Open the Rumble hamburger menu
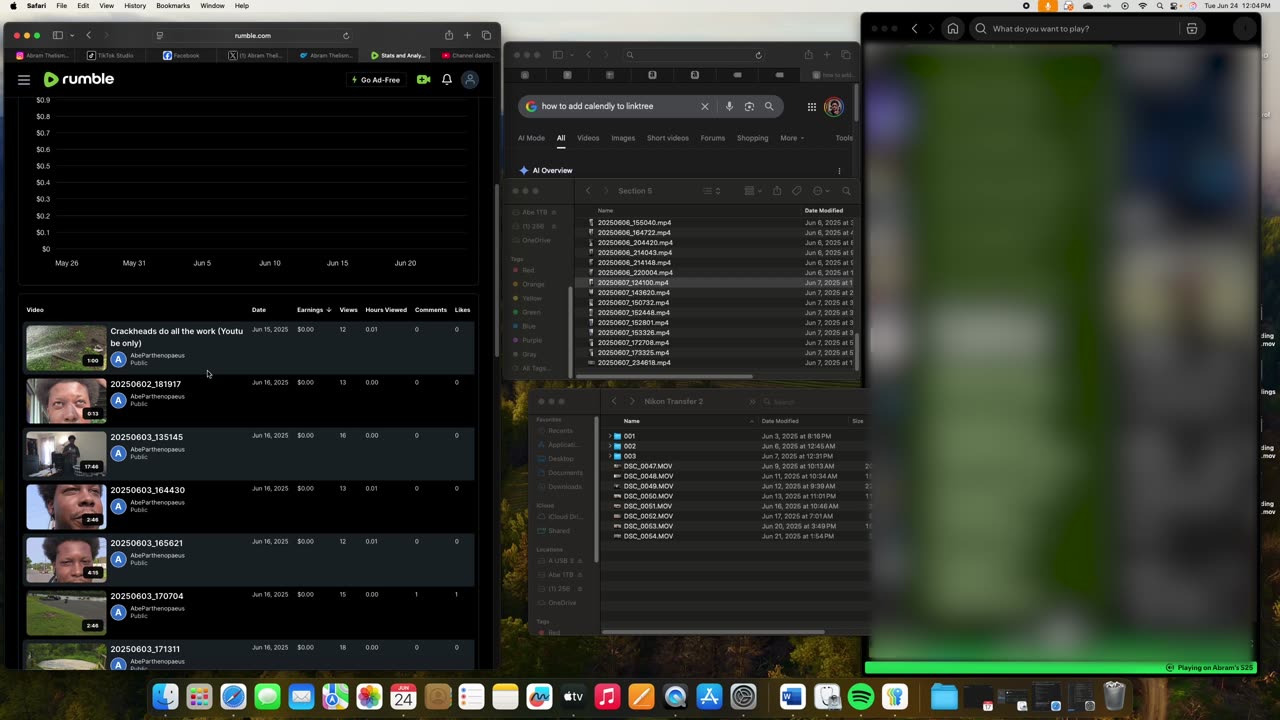This screenshot has height=720, width=1280. (24, 80)
